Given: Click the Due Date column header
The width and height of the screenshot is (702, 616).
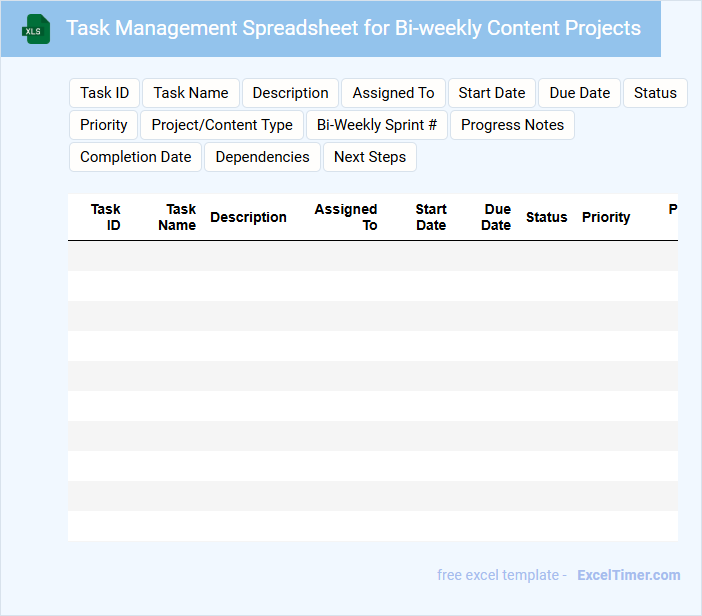Looking at the screenshot, I should click(x=496, y=217).
